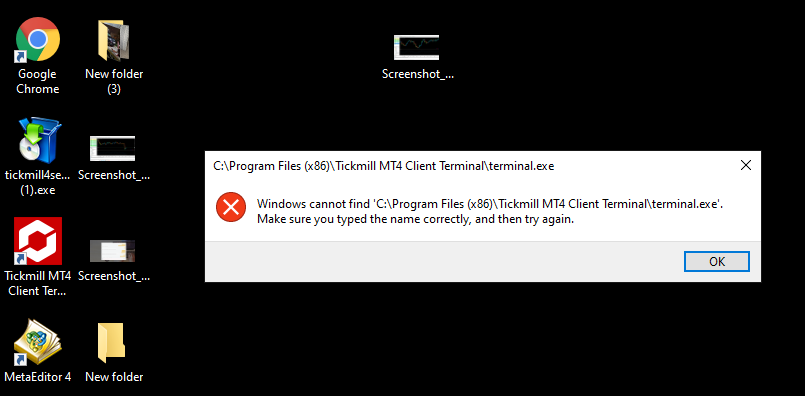Click OK to dismiss the error
The width and height of the screenshot is (805, 396).
717,261
